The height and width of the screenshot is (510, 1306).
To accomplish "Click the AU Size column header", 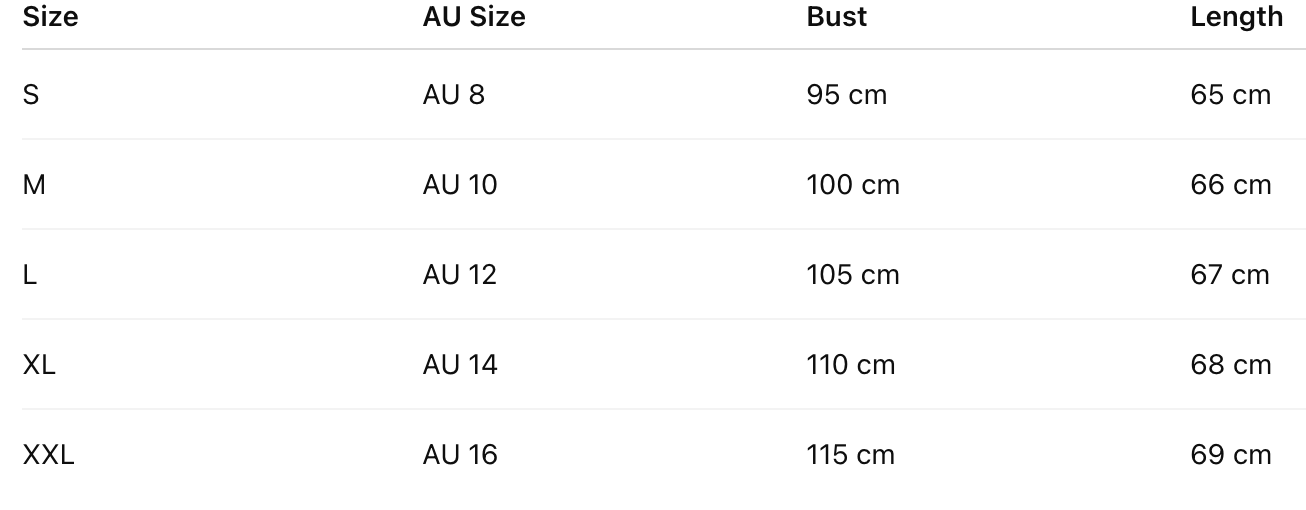I will 473,17.
